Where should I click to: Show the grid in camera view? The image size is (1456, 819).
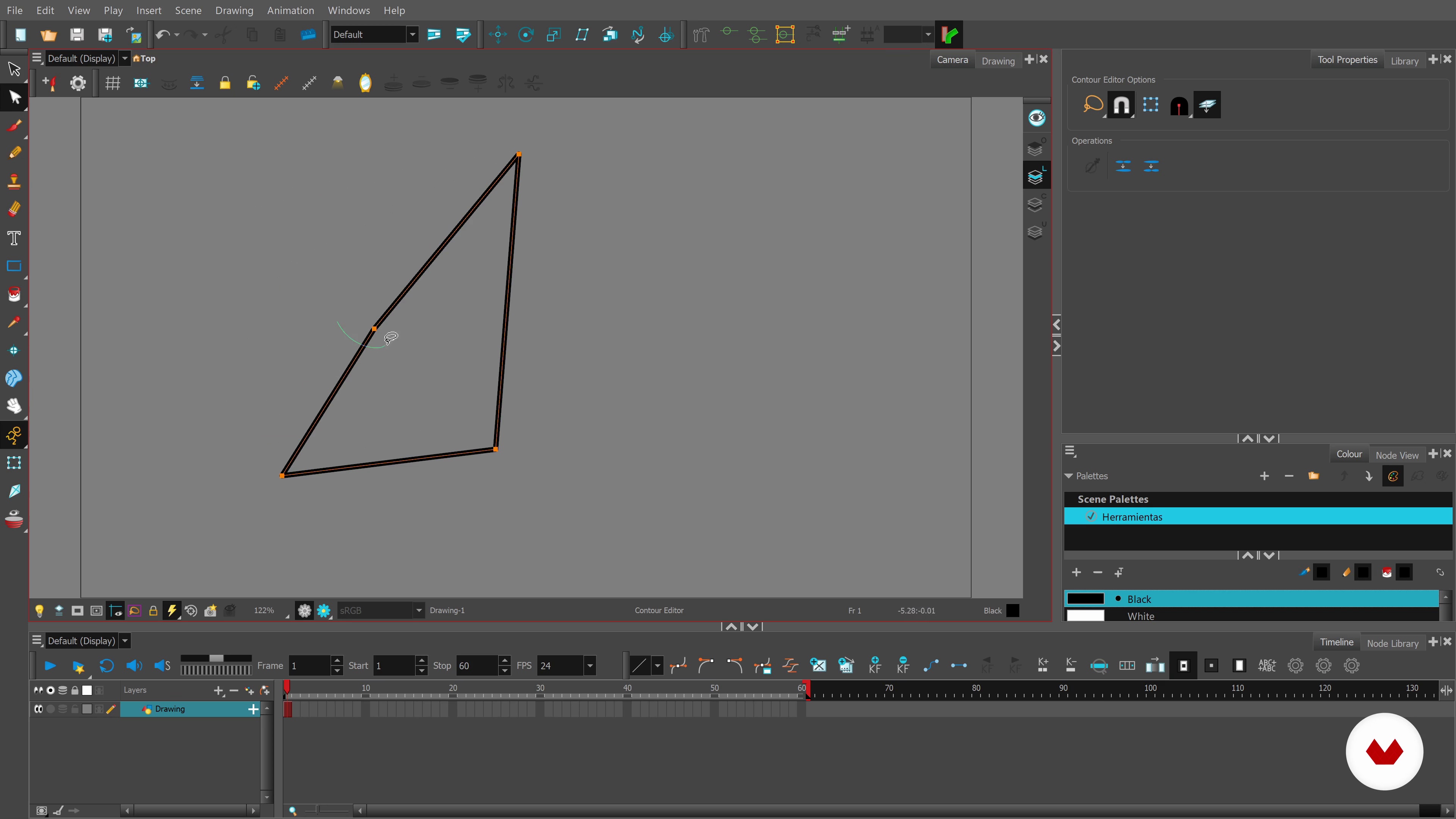click(113, 84)
